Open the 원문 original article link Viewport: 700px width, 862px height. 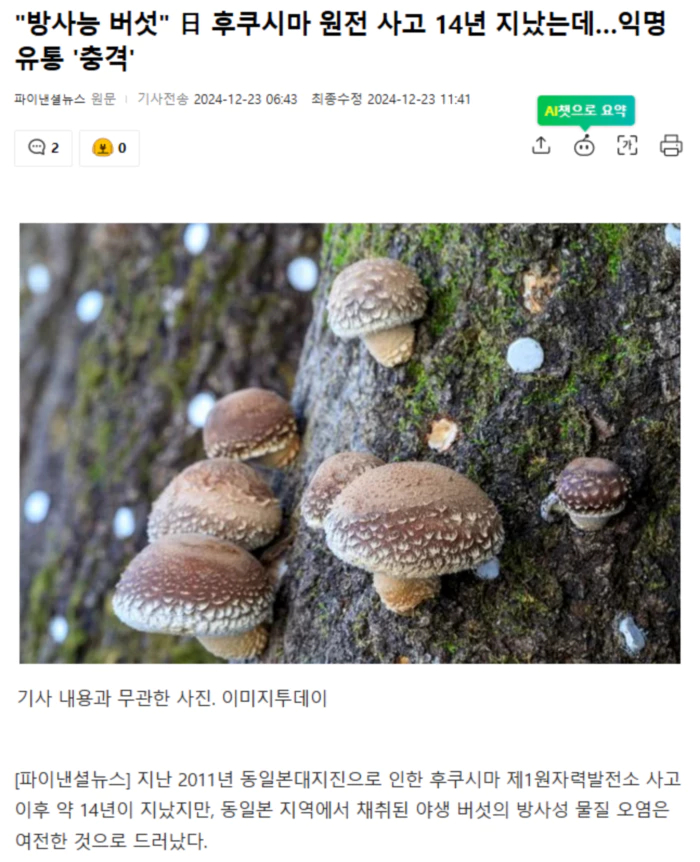point(103,99)
